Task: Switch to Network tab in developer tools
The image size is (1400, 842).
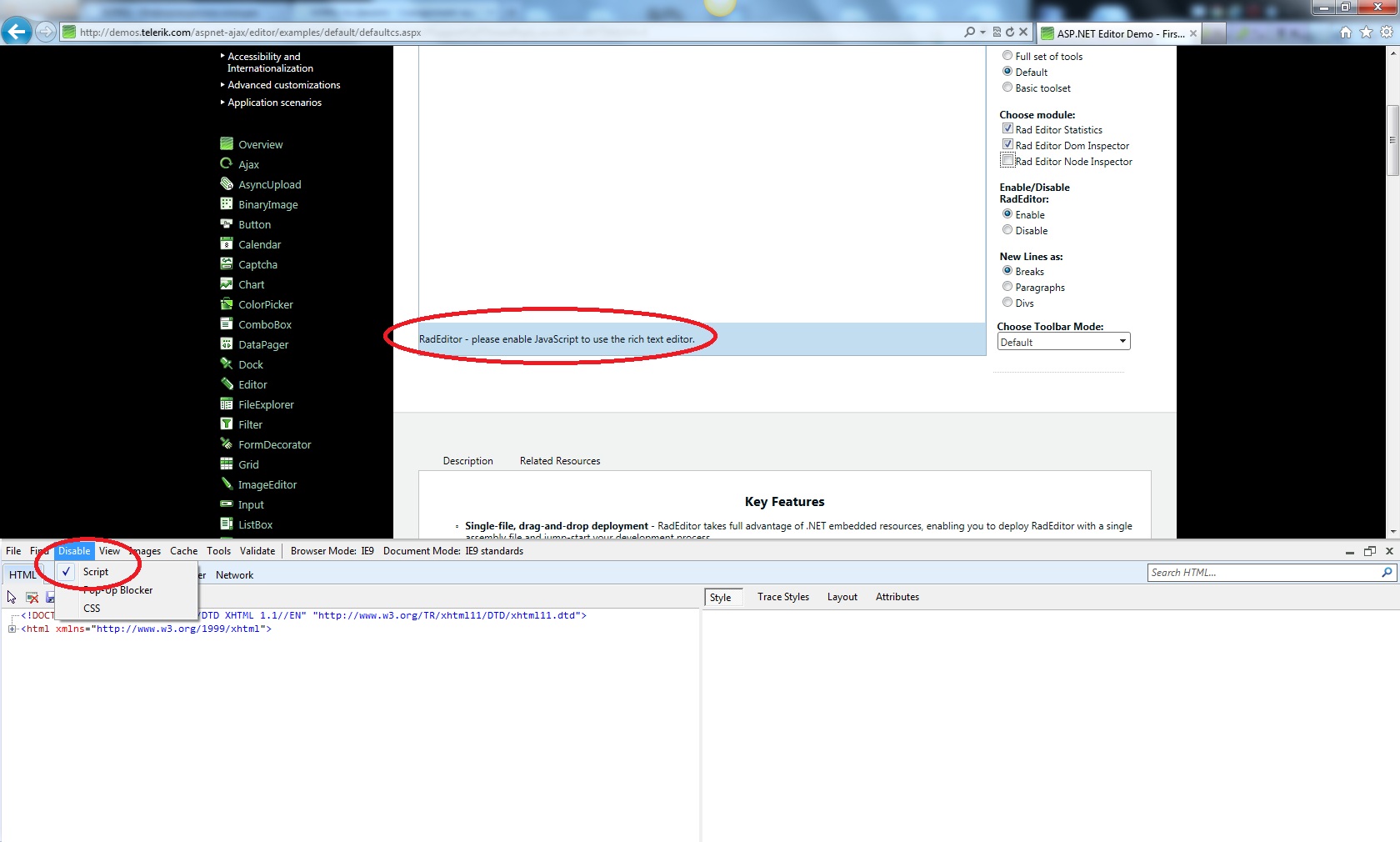Action: (x=234, y=575)
